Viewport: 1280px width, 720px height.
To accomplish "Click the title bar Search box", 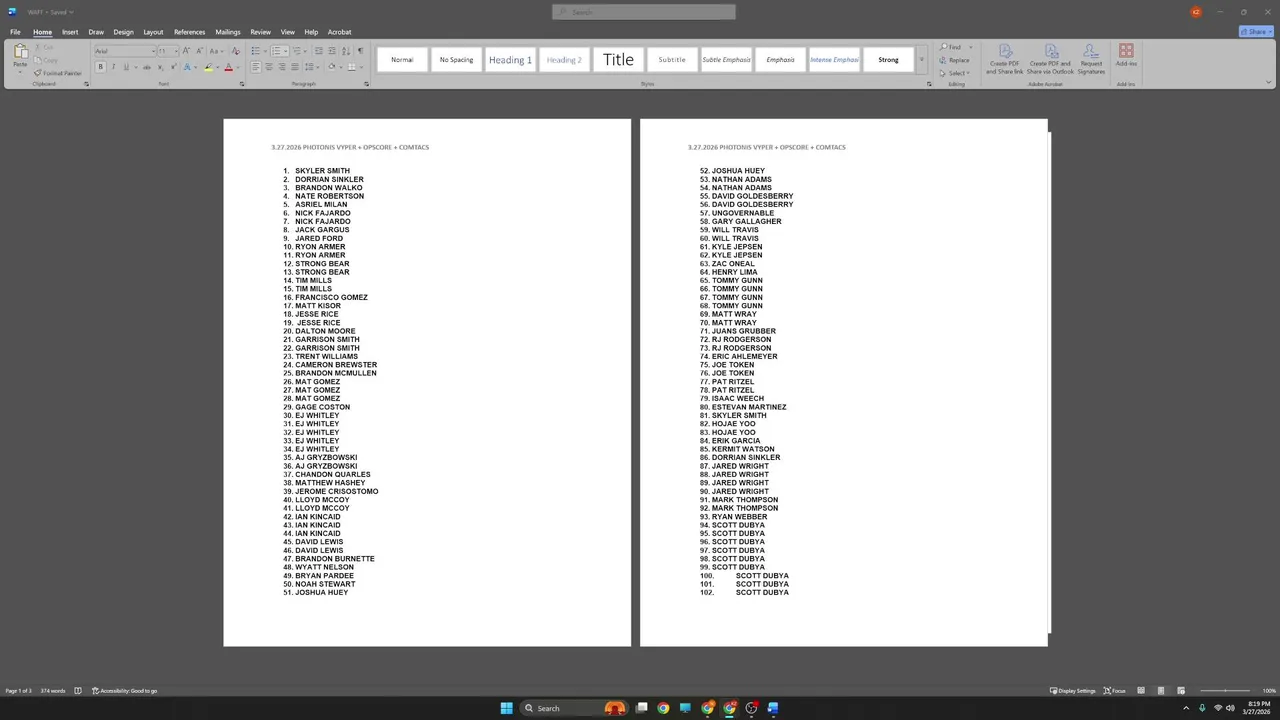I will pyautogui.click(x=644, y=12).
